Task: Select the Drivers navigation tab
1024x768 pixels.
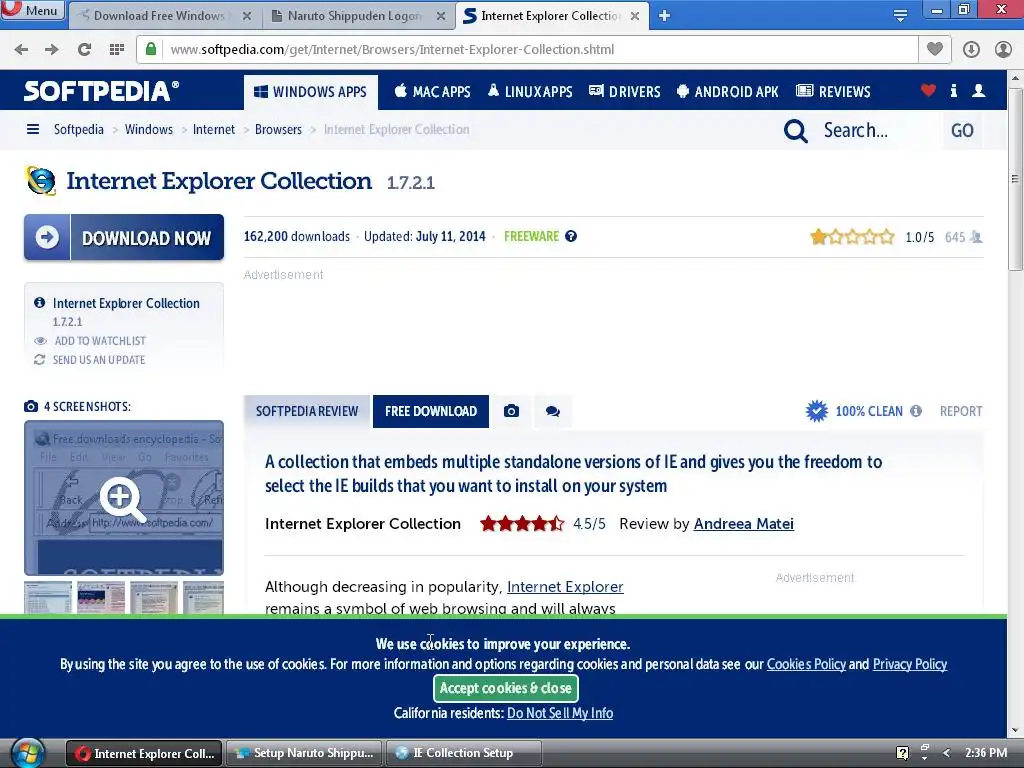Action: [625, 92]
